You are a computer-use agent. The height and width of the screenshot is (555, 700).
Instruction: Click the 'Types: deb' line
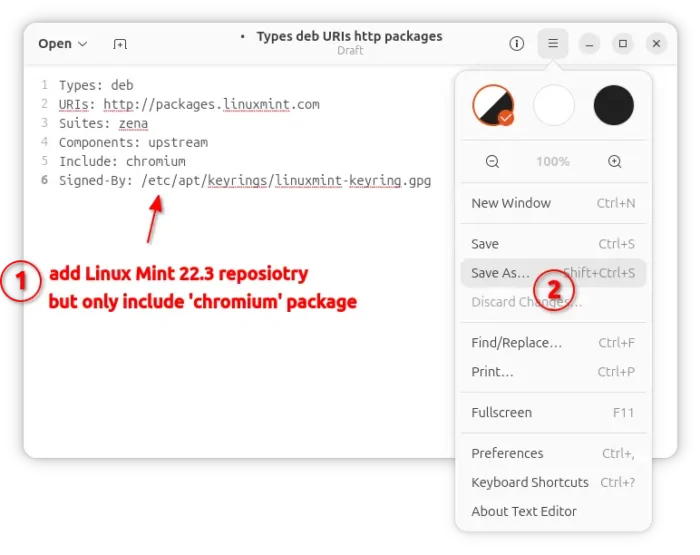[x=96, y=85]
